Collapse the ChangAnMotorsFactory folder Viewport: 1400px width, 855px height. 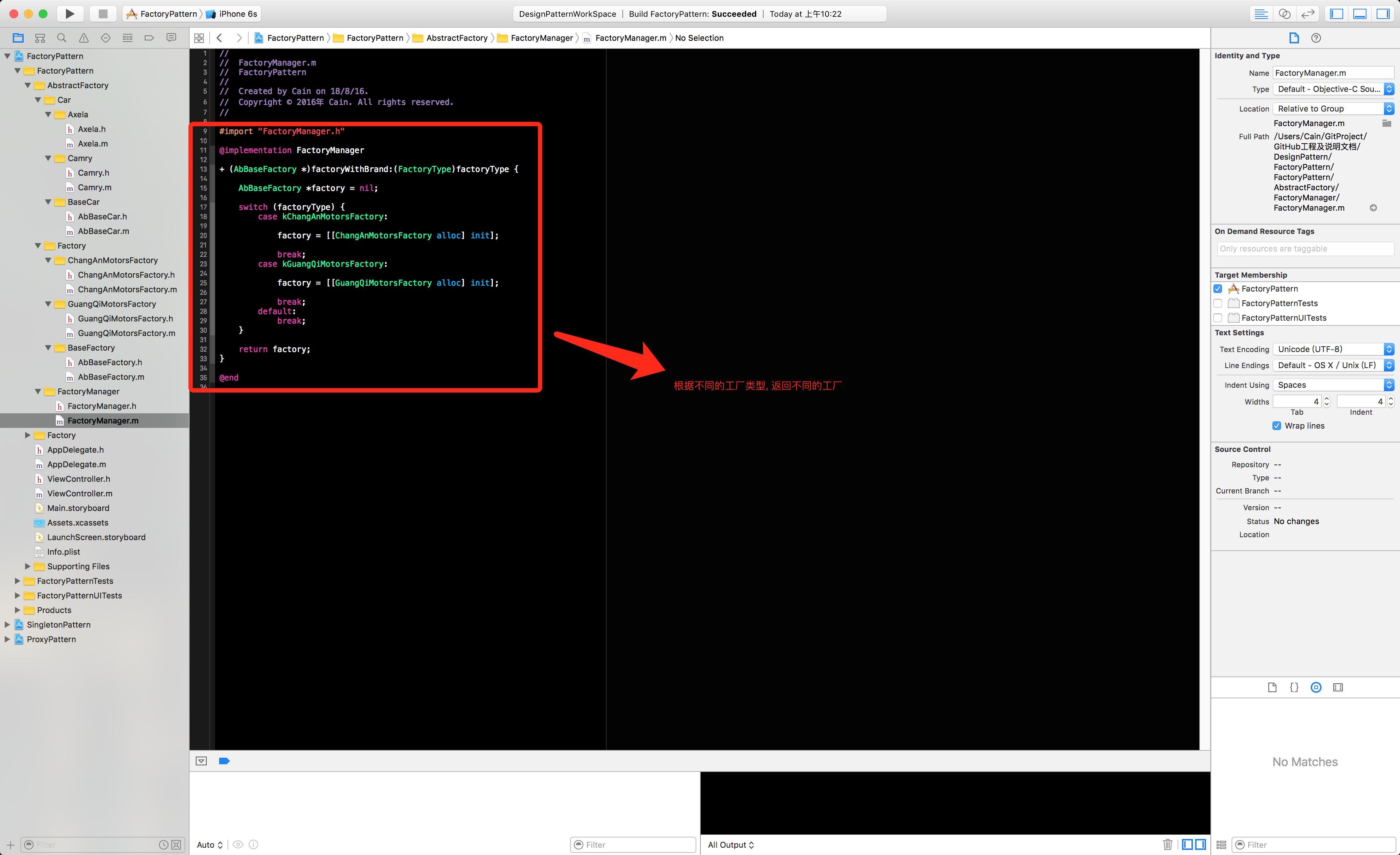[48, 260]
